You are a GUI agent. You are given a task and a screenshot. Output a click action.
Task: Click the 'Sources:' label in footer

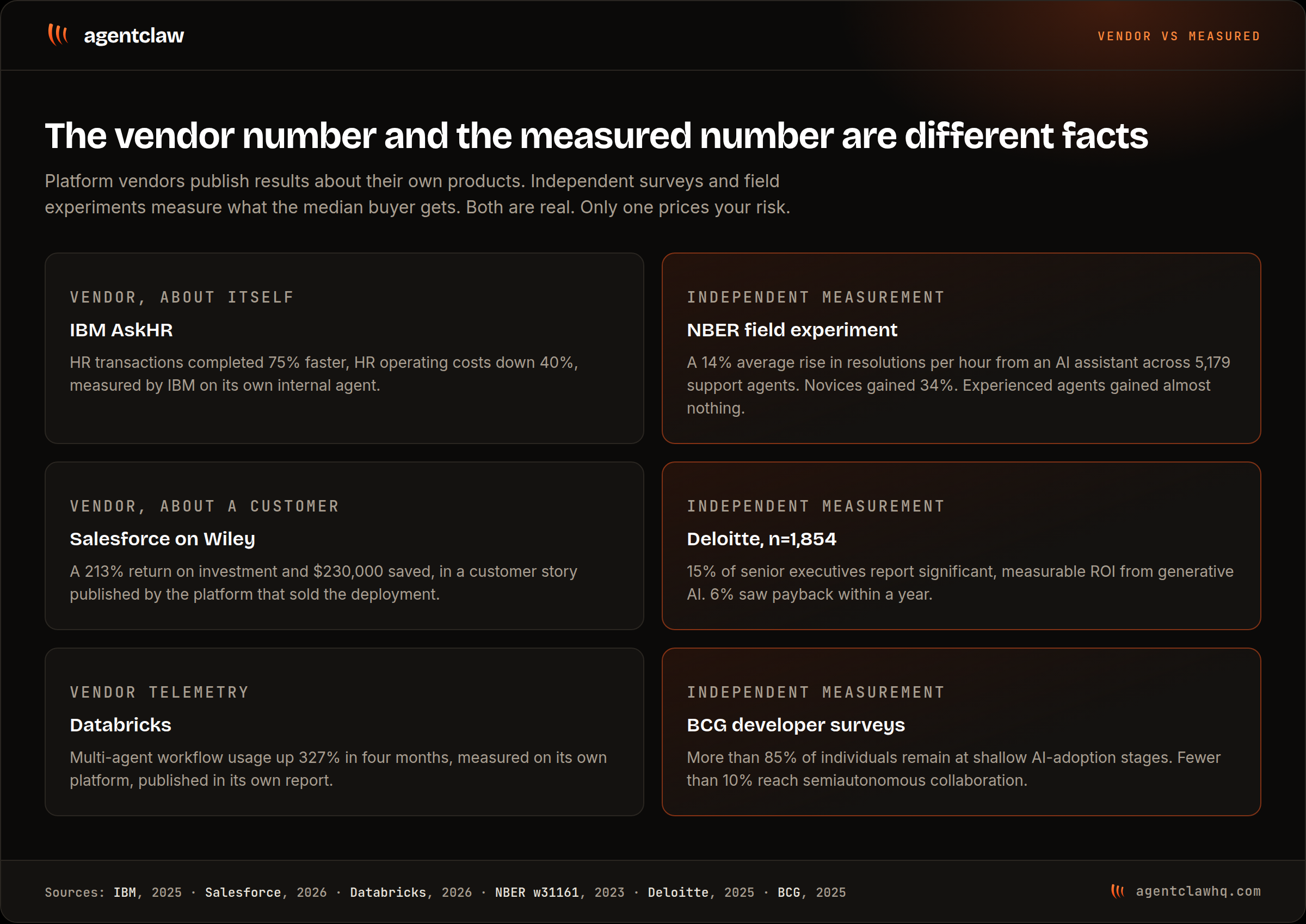[x=75, y=892]
